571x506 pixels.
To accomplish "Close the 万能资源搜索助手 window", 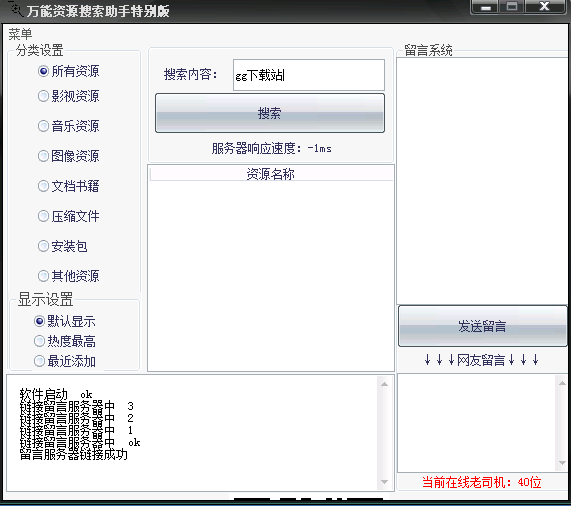I will (545, 7).
